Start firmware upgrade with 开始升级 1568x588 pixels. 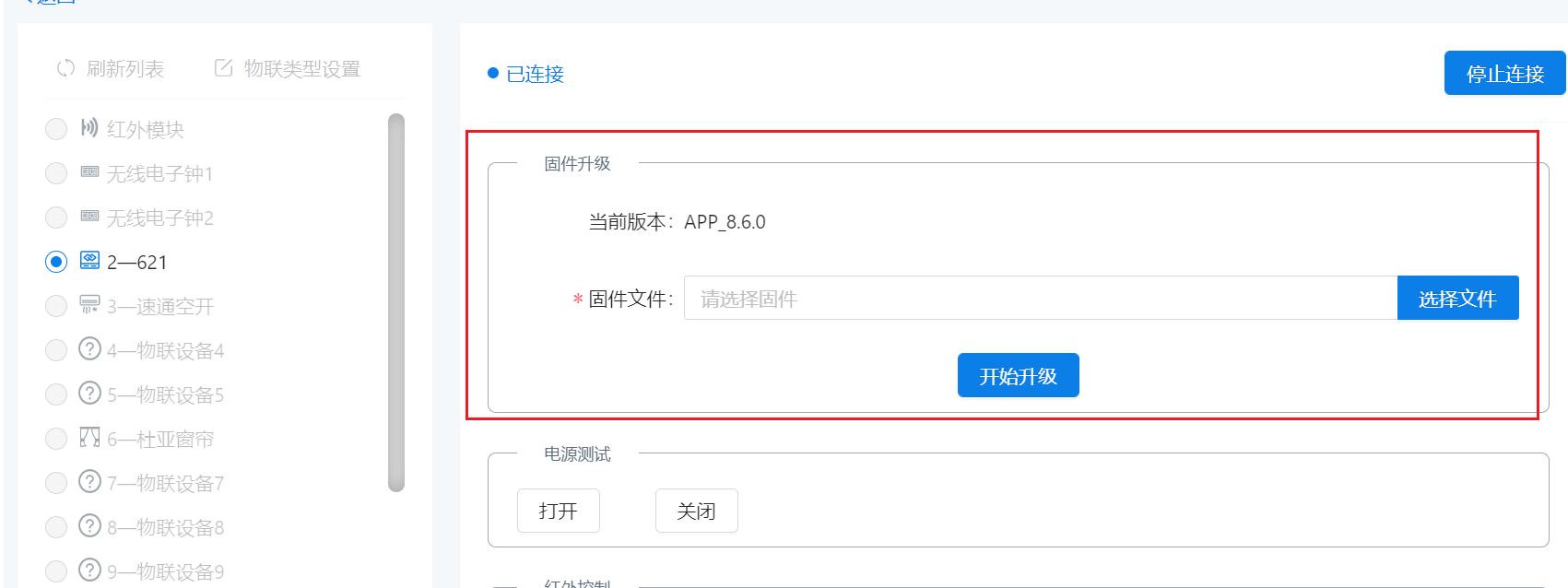tap(1018, 376)
